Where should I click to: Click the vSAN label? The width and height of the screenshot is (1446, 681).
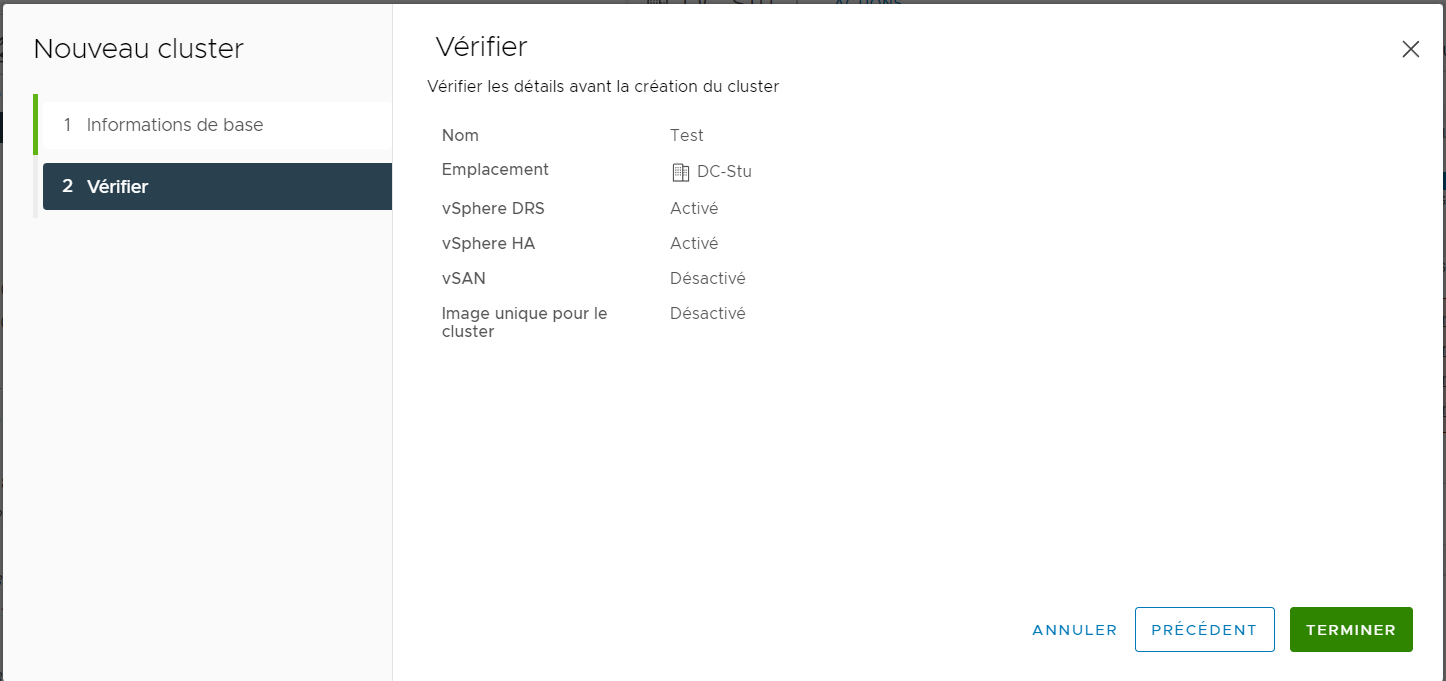coord(464,278)
